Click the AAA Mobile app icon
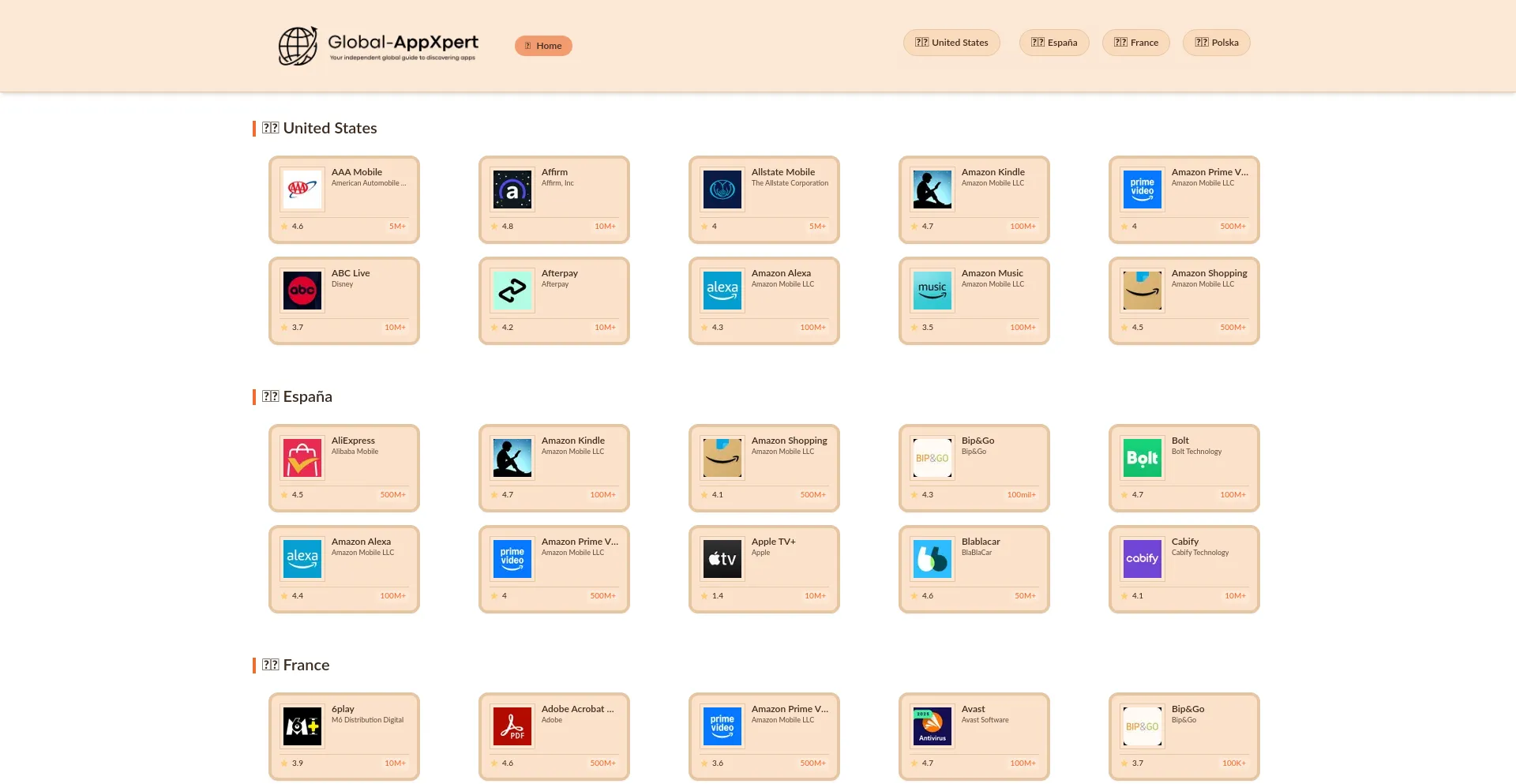This screenshot has height=784, width=1516. 302,189
